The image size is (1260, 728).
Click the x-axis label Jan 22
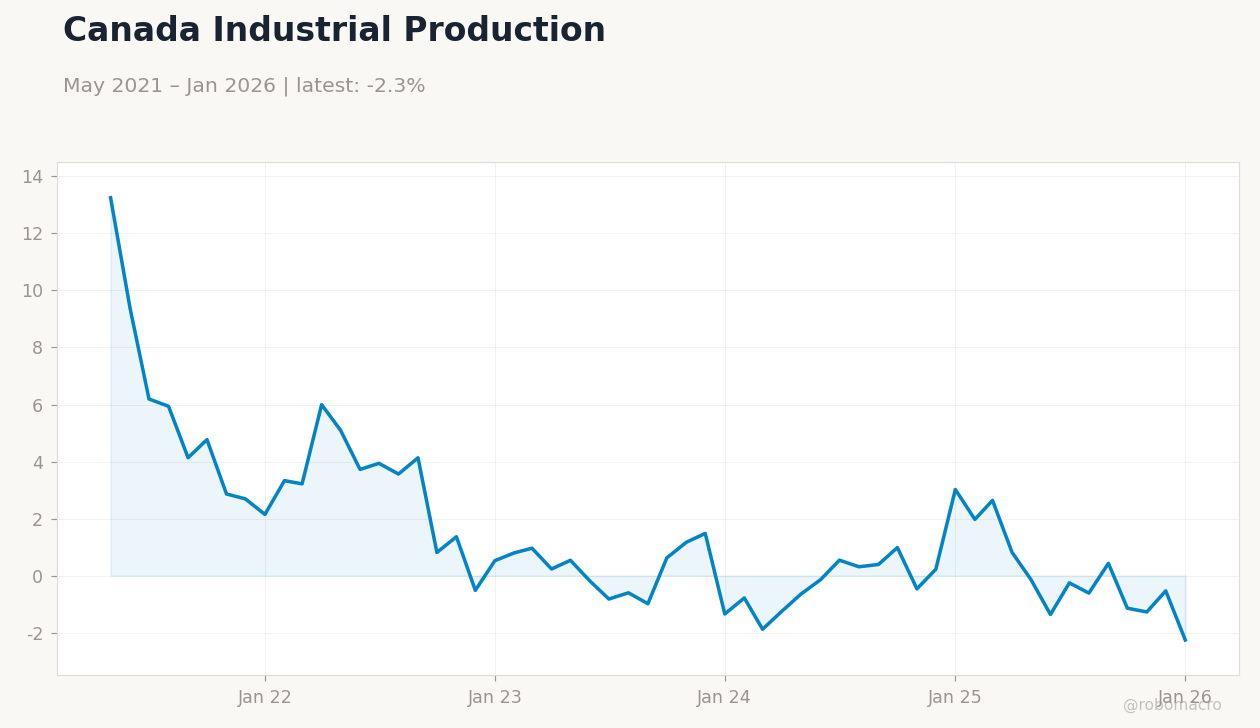click(x=265, y=698)
